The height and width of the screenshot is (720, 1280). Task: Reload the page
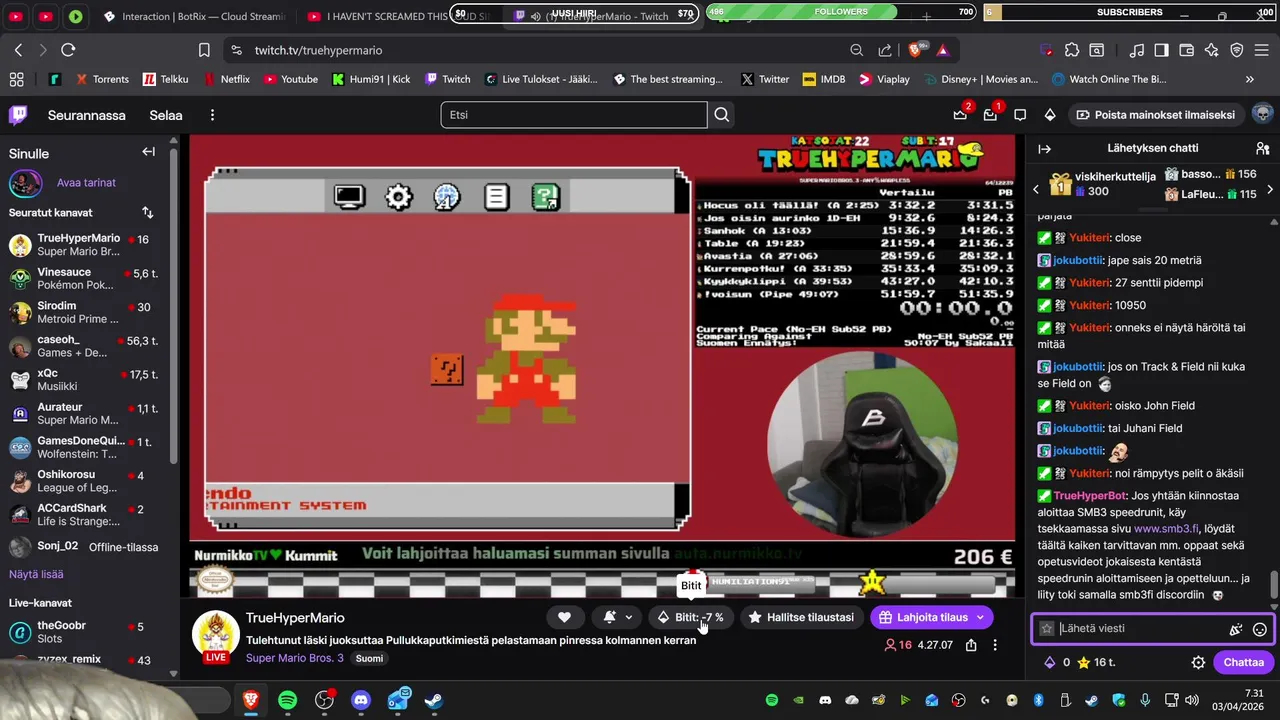click(x=68, y=50)
